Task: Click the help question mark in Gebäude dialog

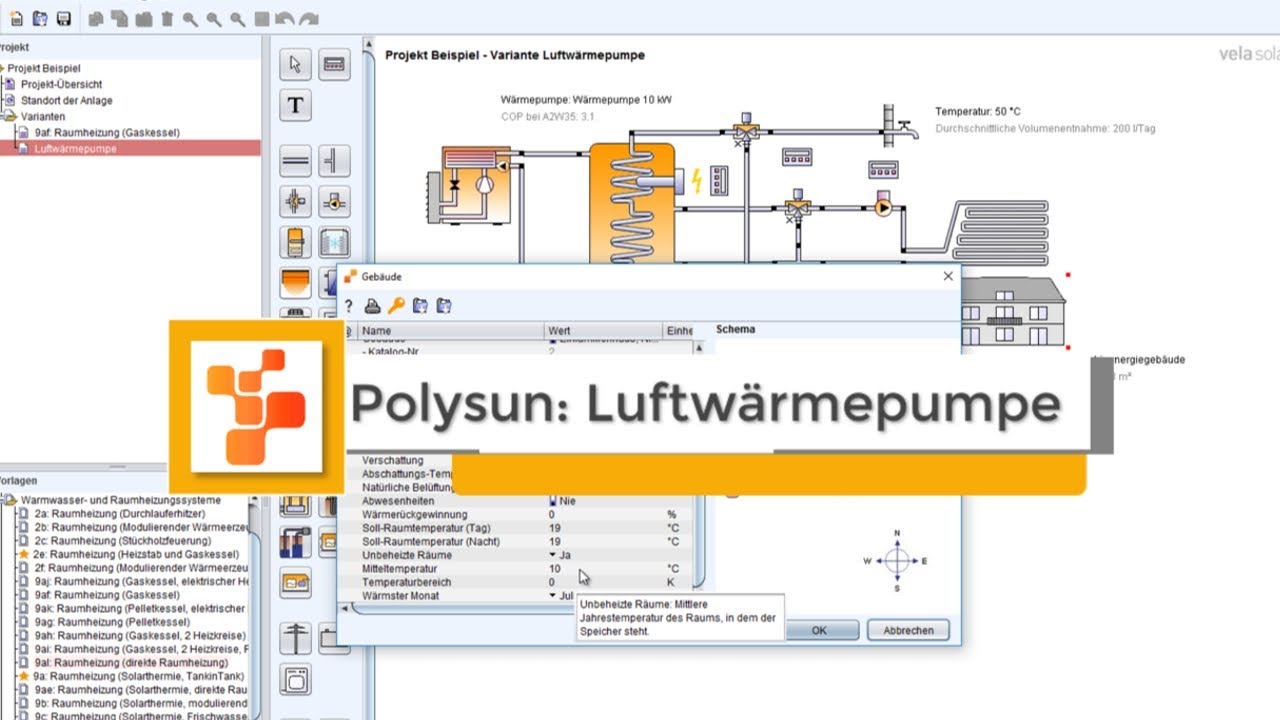Action: pyautogui.click(x=349, y=306)
